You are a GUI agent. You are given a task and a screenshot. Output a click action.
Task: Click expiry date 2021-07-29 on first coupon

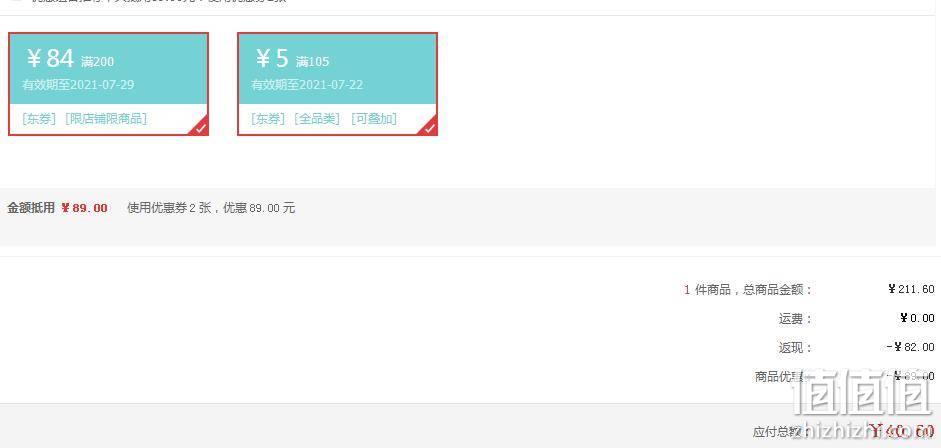click(x=102, y=85)
